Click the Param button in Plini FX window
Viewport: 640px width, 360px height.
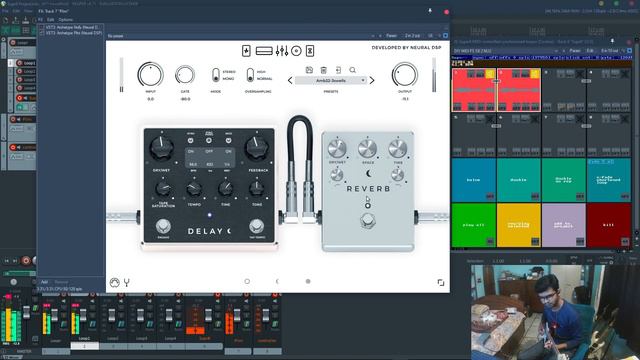coord(391,36)
